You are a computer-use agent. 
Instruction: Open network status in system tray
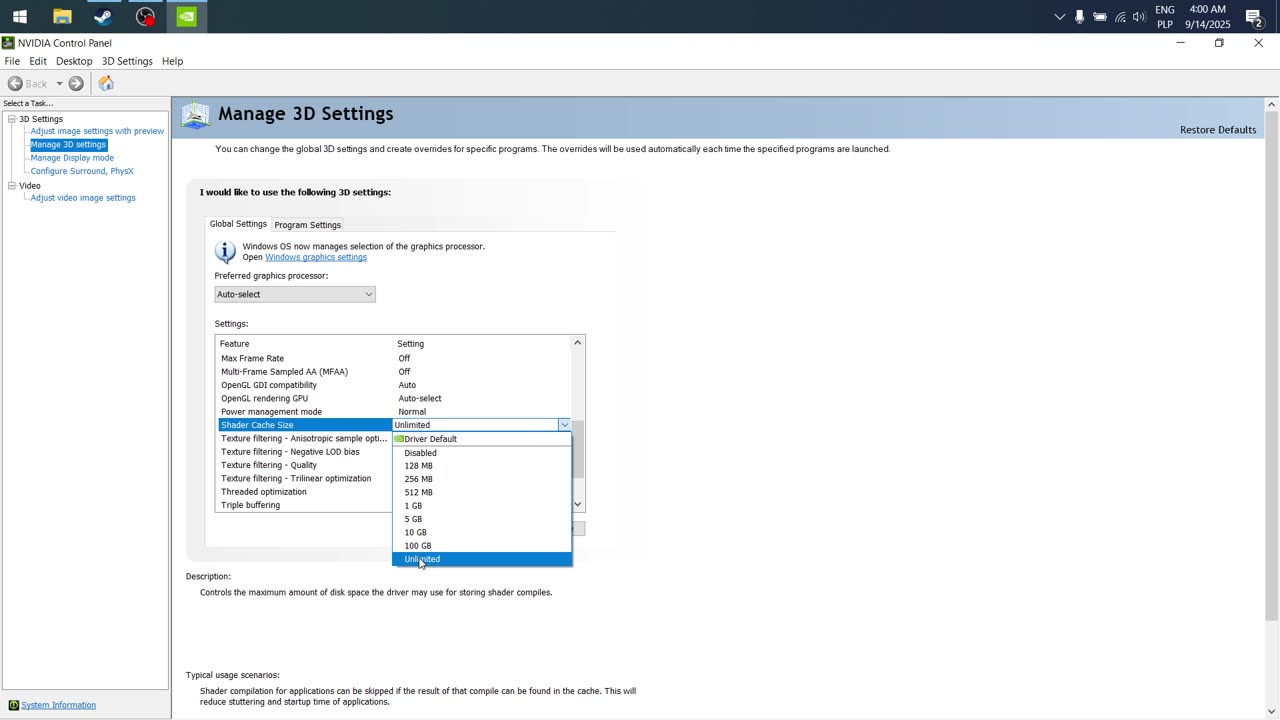pyautogui.click(x=1120, y=16)
